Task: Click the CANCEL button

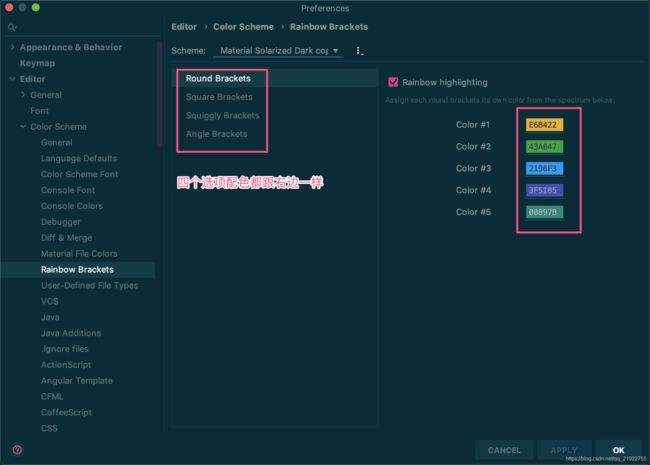Action: 504,450
